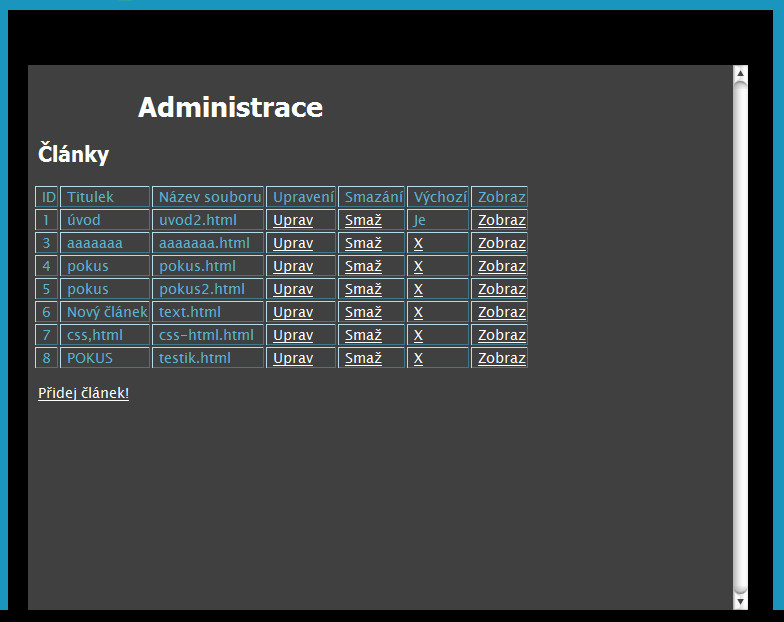Viewport: 784px width, 622px height.
Task: Click the aaaaaaa.html filename cell
Action: [x=208, y=243]
